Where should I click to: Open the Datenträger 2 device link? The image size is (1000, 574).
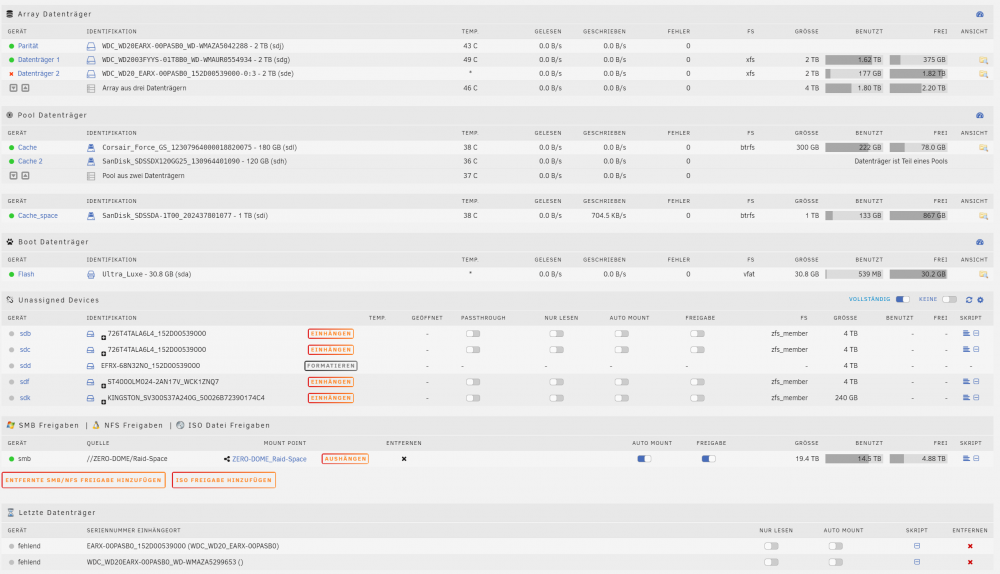[38, 74]
